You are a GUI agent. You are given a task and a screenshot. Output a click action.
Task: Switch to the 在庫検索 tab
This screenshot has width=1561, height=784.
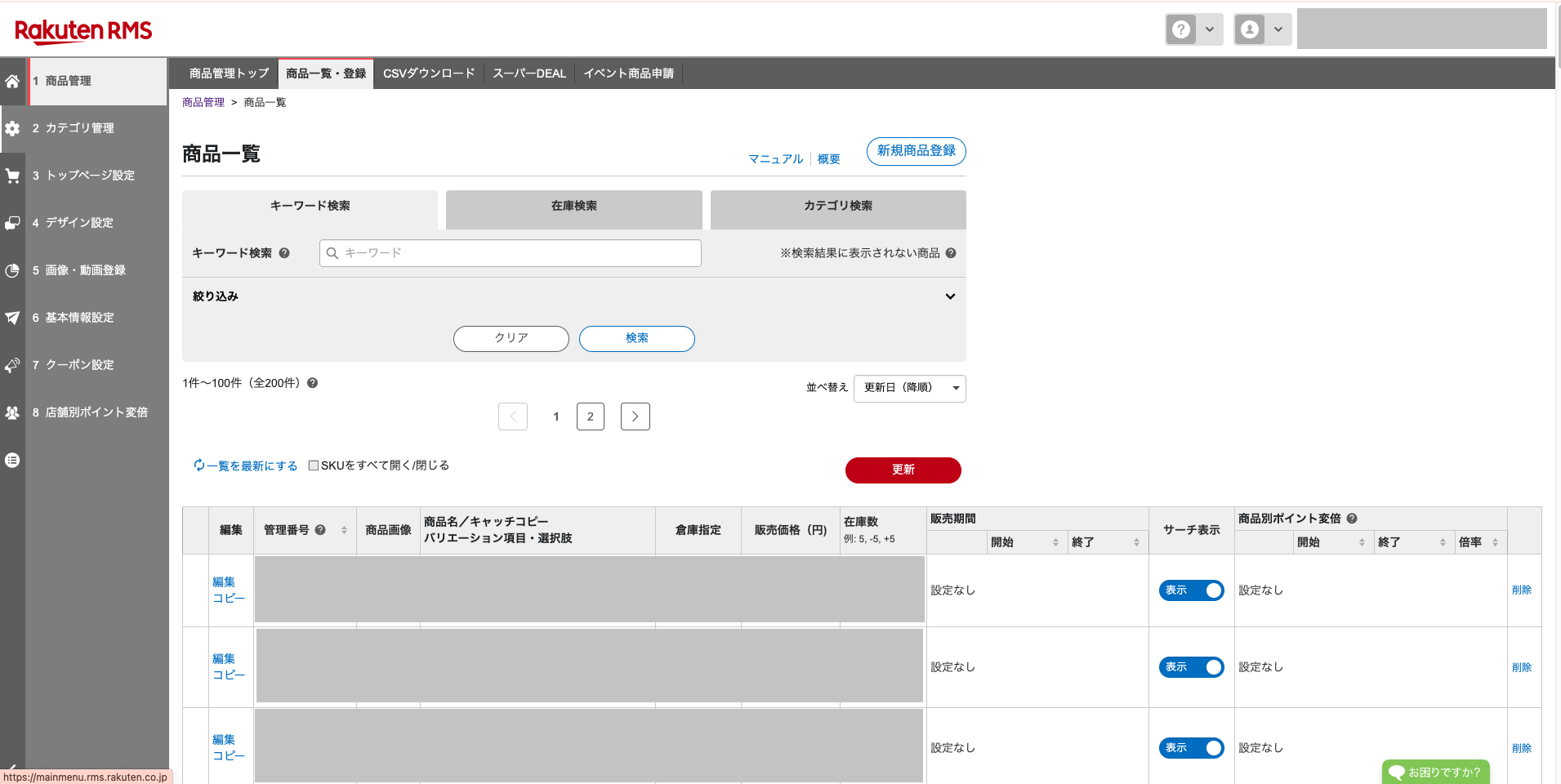[x=573, y=206]
